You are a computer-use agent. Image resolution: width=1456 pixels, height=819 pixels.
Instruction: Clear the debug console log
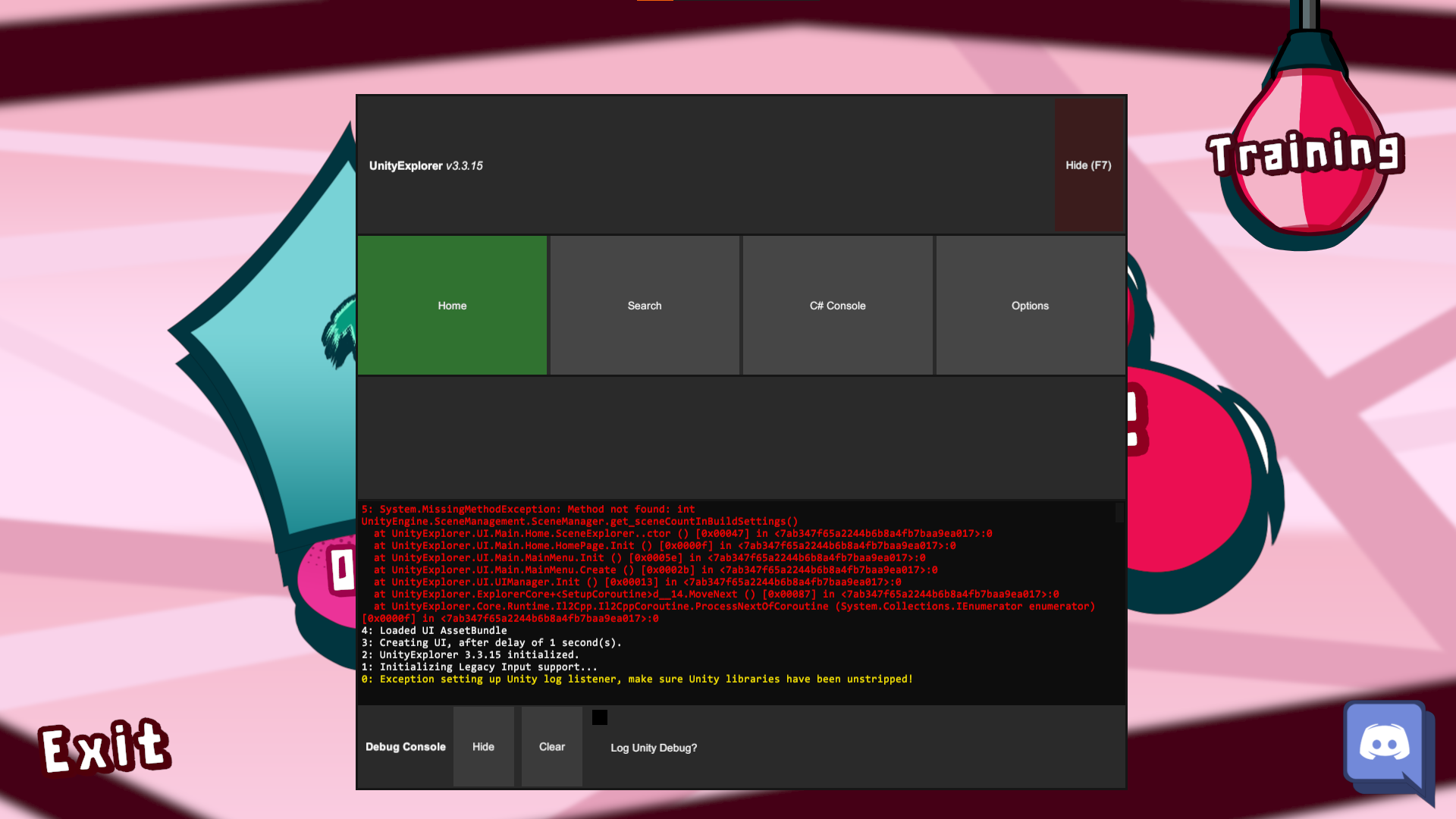[x=551, y=746]
